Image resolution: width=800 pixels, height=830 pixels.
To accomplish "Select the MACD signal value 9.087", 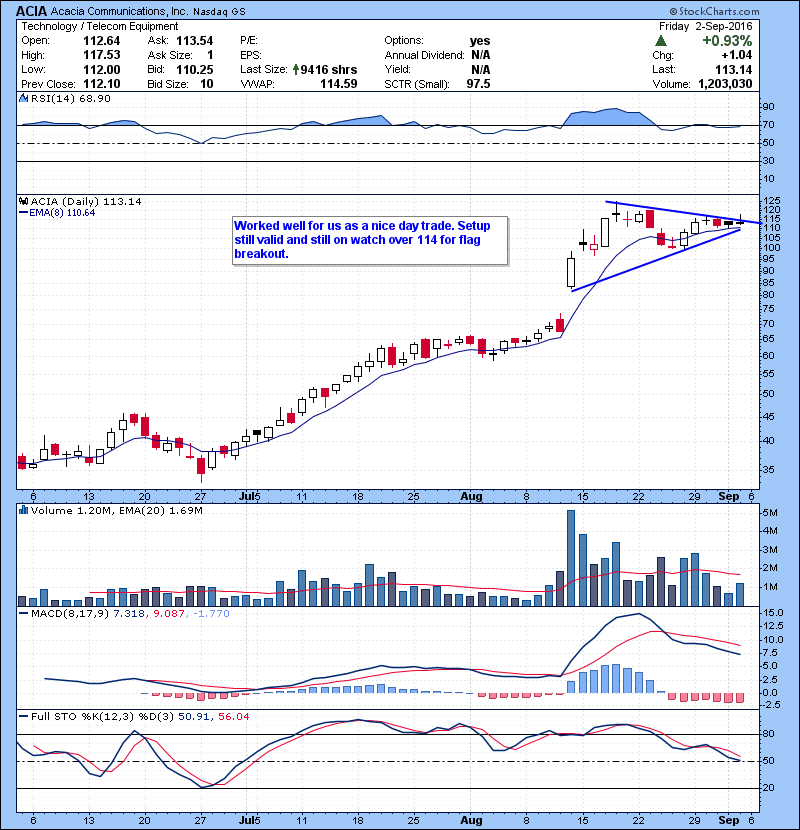I will pyautogui.click(x=169, y=614).
